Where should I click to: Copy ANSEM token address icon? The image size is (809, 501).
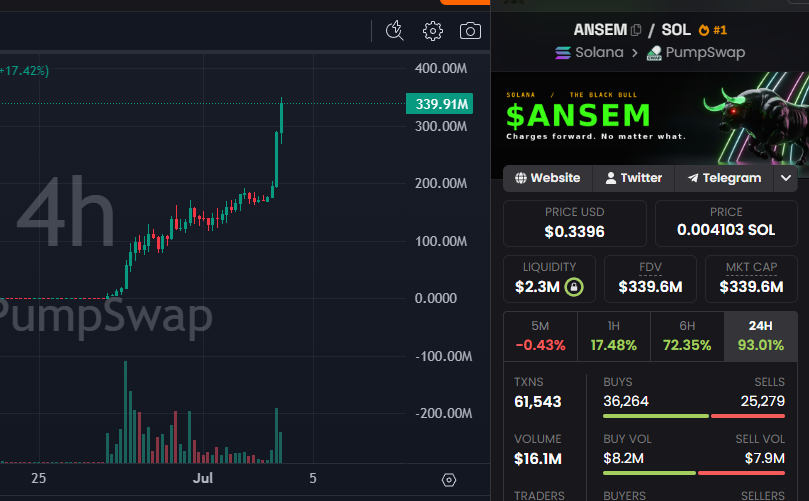636,30
